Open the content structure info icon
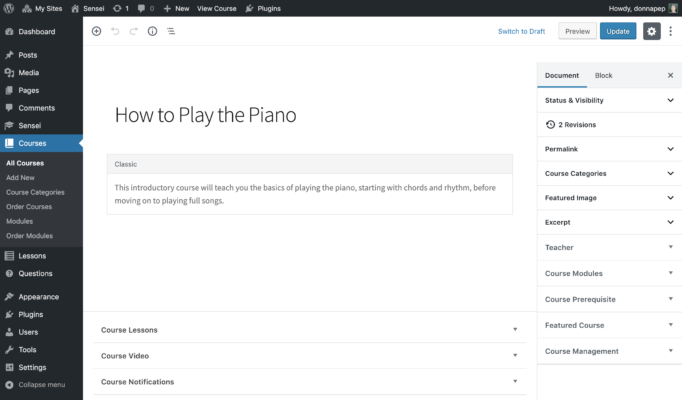Viewport: 682px width, 400px height. pos(152,31)
